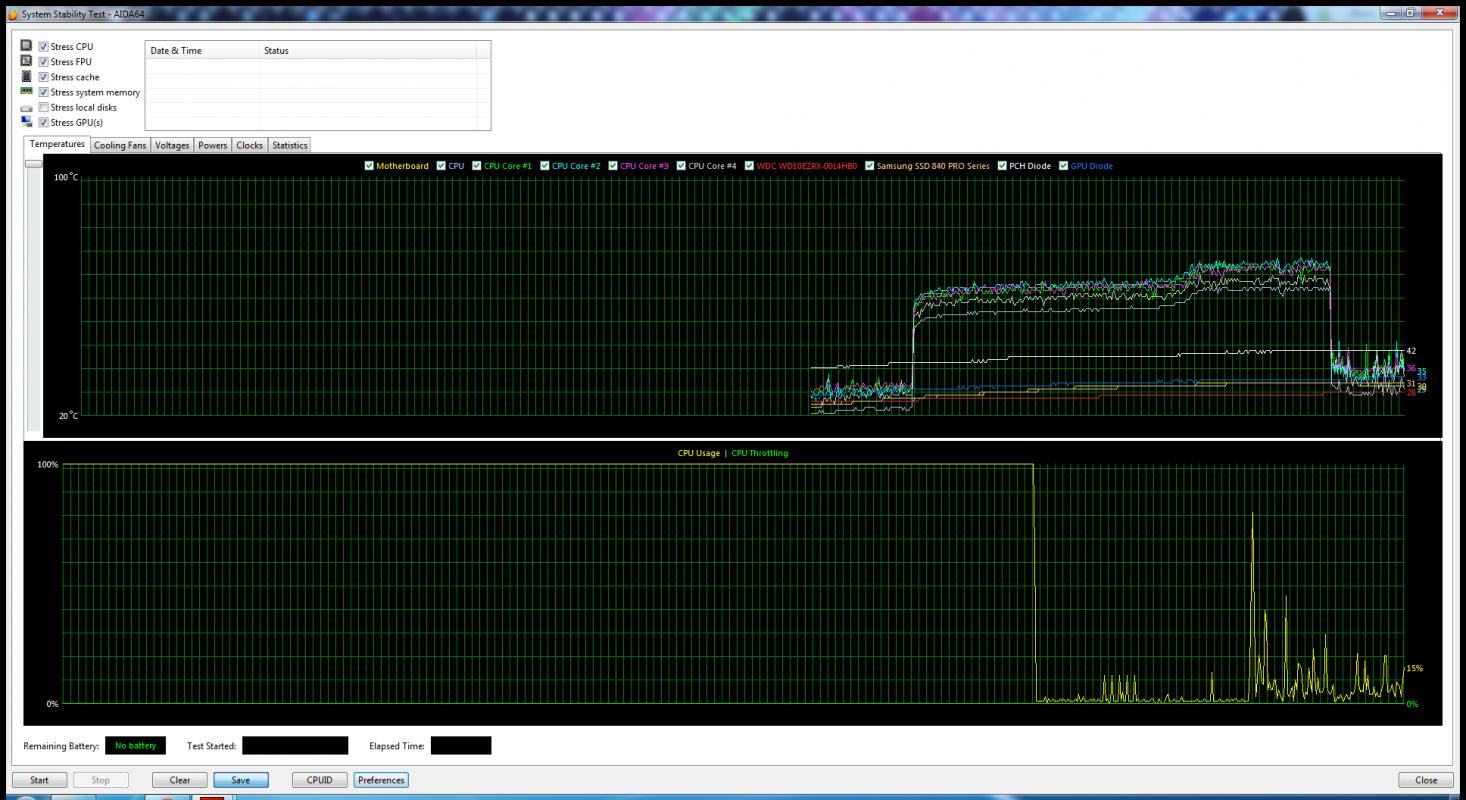Click the cache chip icon beside Stress cache
This screenshot has width=1466, height=800.
pos(27,76)
